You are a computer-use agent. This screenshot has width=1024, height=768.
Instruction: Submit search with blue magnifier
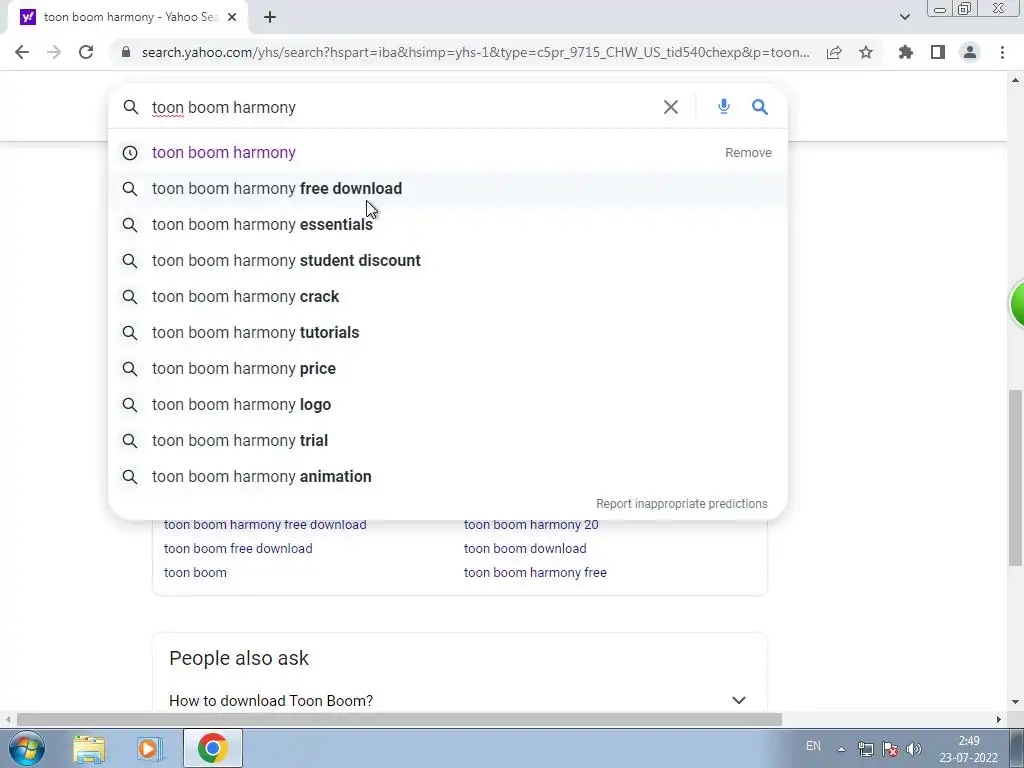pos(760,106)
